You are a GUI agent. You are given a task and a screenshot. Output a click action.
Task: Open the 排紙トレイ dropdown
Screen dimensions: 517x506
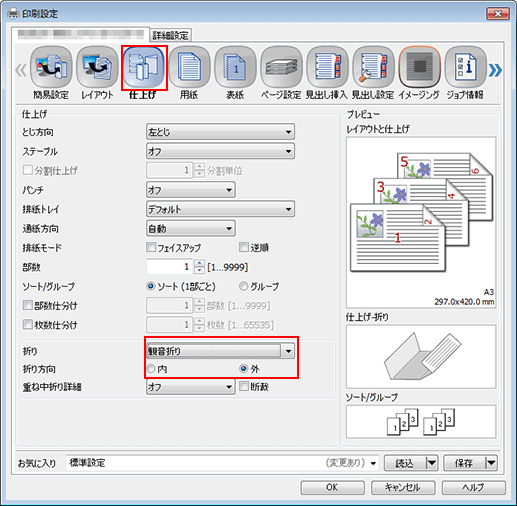(x=220, y=209)
